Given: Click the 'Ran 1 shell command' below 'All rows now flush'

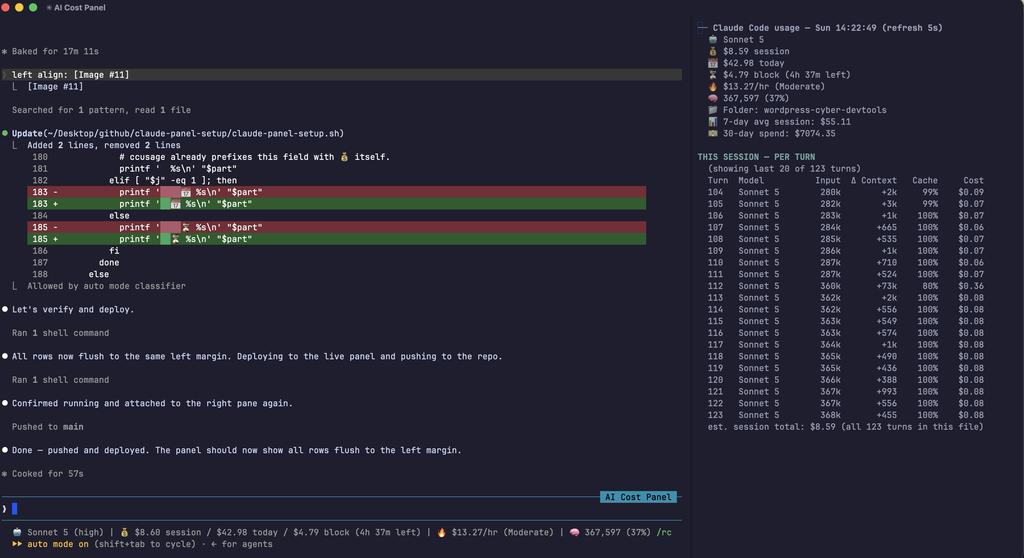Looking at the screenshot, I should coord(60,380).
